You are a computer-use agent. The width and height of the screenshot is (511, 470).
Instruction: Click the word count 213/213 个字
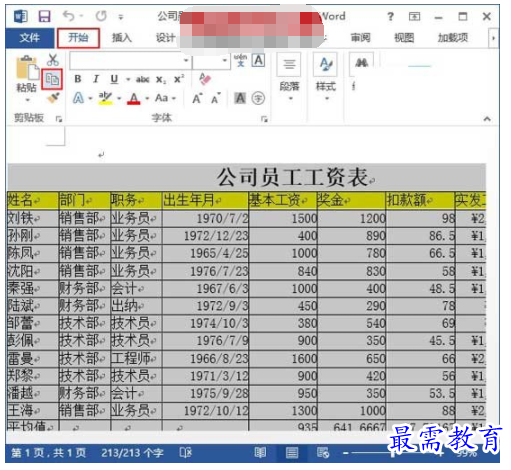(132, 453)
